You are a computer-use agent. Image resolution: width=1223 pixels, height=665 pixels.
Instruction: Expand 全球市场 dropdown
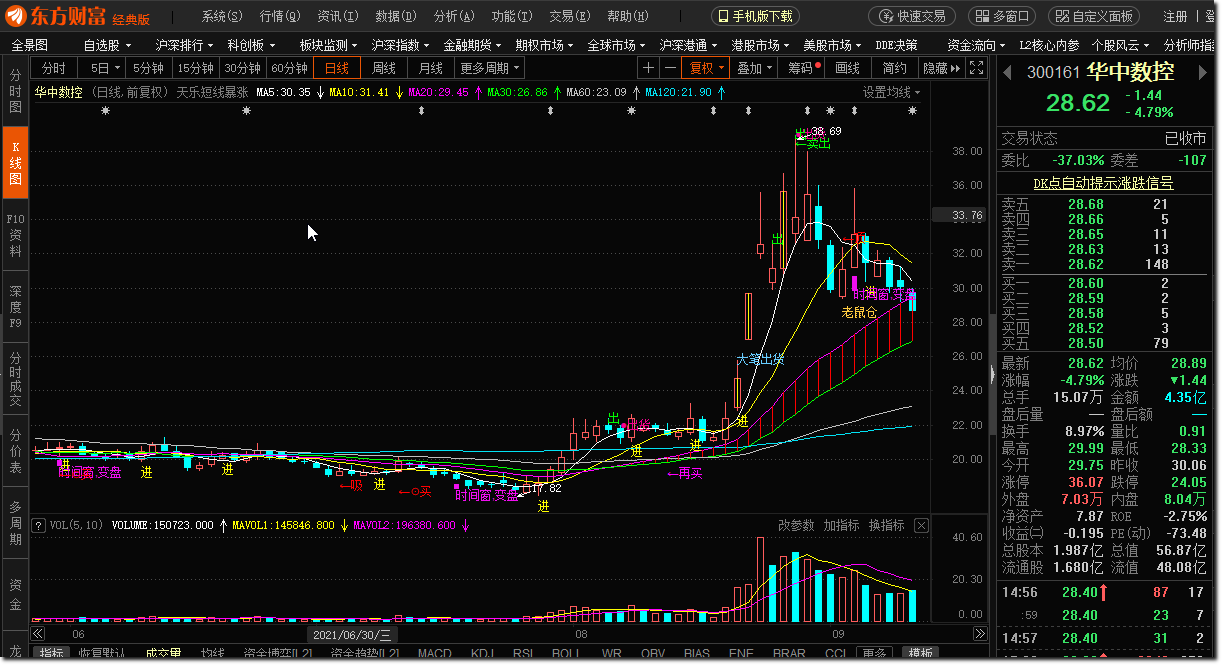pos(617,45)
